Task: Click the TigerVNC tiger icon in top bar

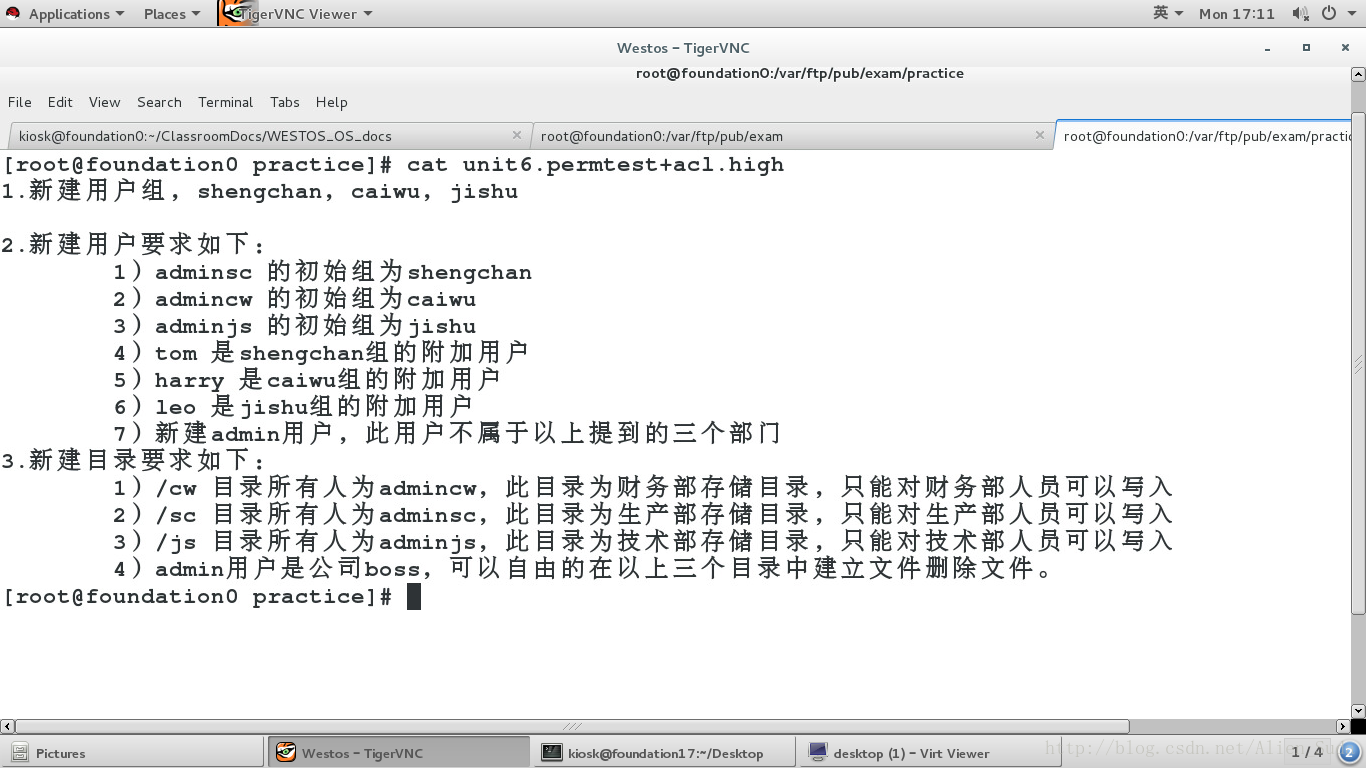Action: 237,13
